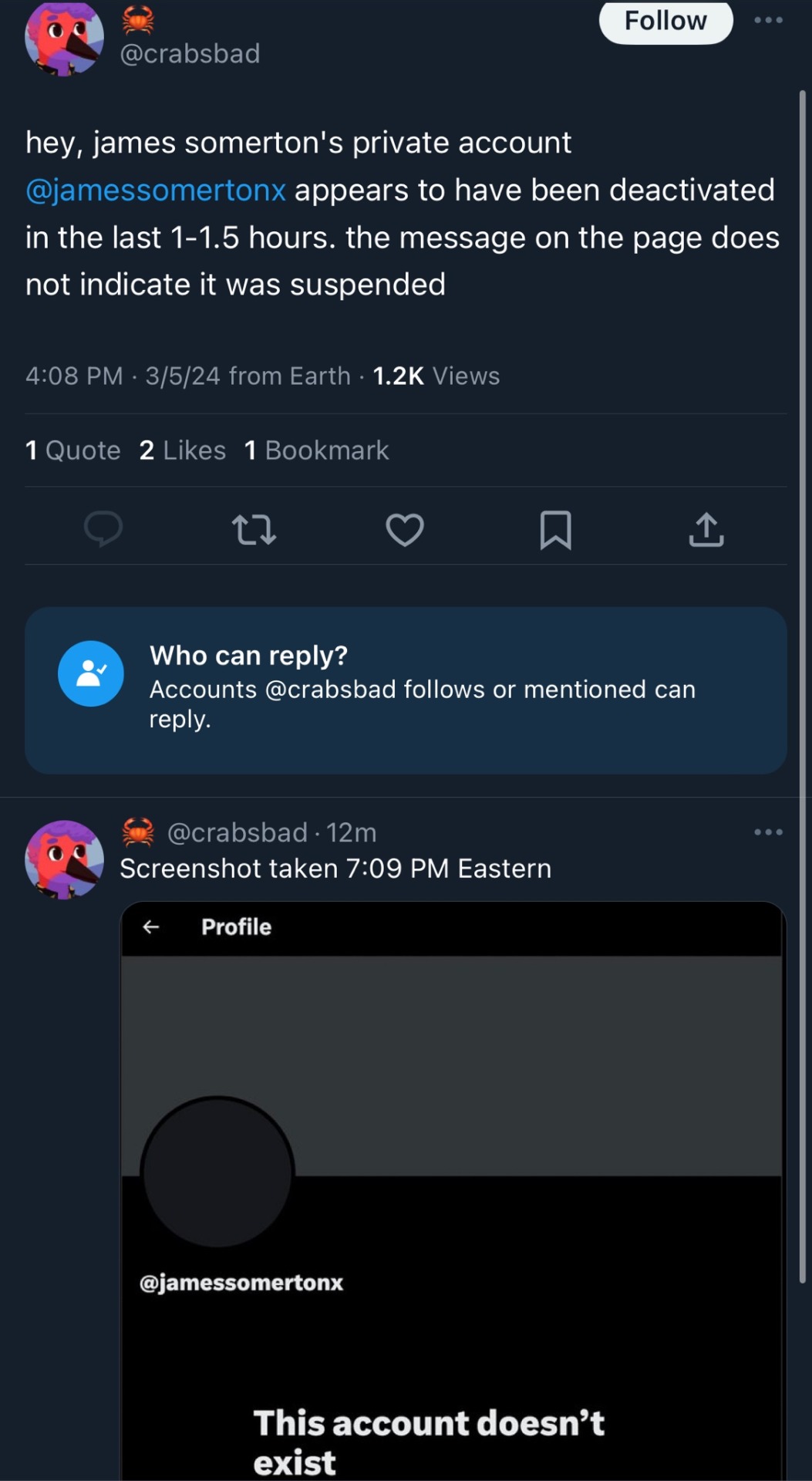Like the tweet with heart icon
This screenshot has width=812, height=1481.
click(x=405, y=530)
